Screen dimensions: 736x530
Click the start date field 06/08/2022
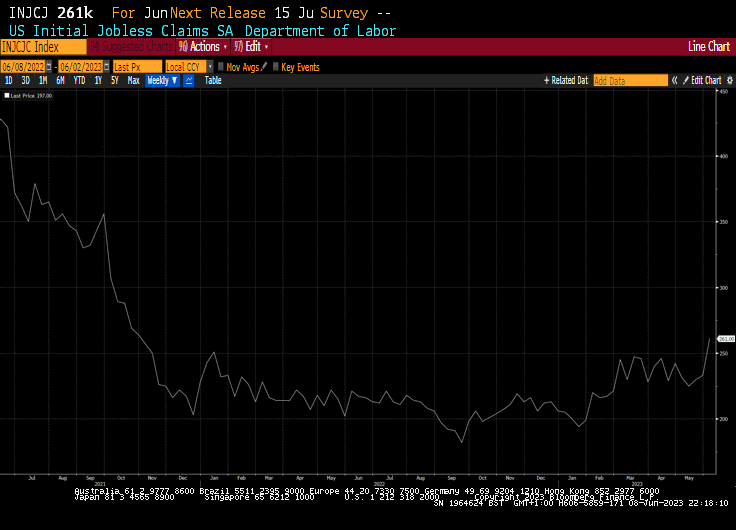point(23,67)
